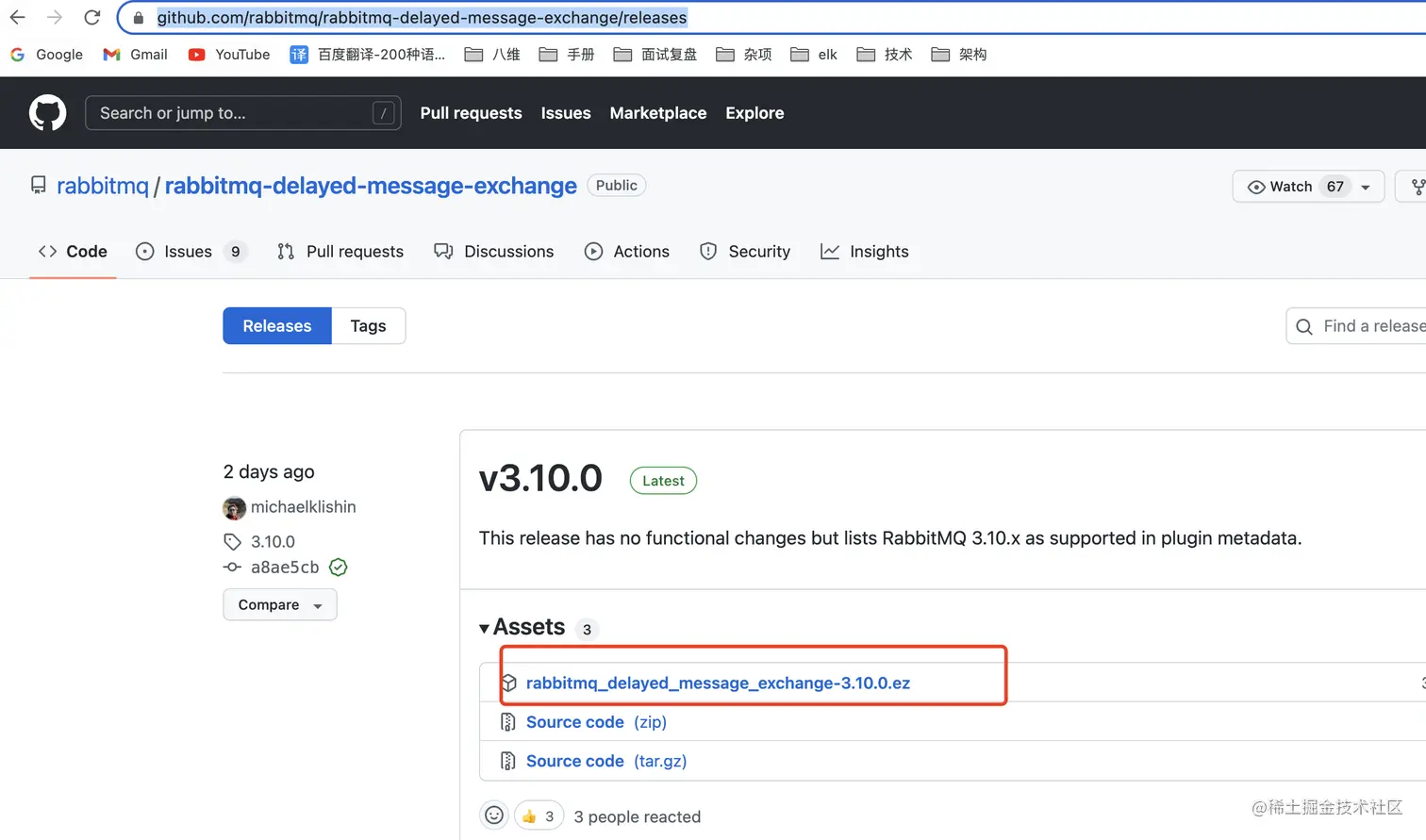Open the Google bookmark
1426x840 pixels.
coord(46,55)
